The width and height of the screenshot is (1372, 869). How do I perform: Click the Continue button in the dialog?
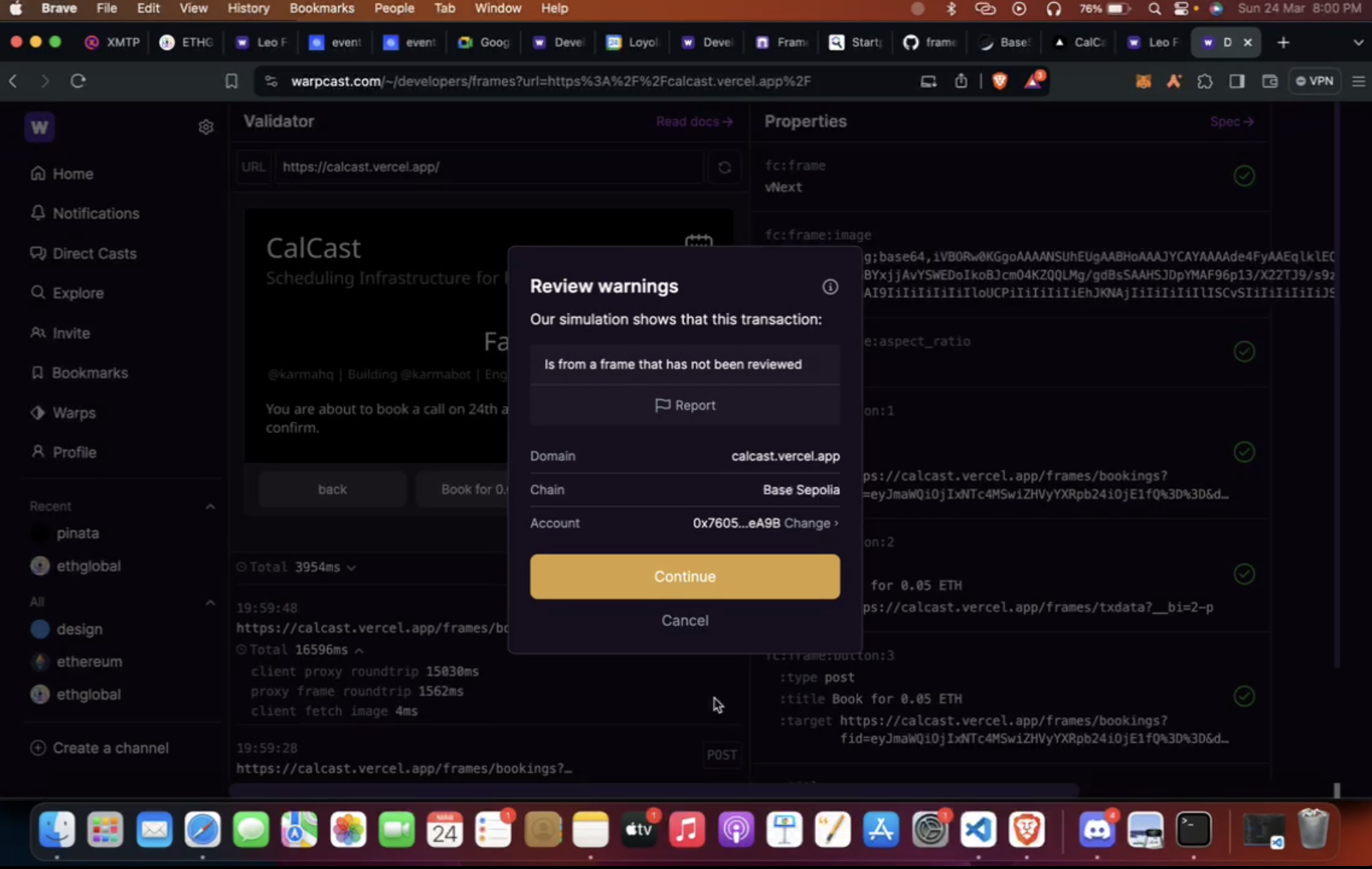point(685,576)
